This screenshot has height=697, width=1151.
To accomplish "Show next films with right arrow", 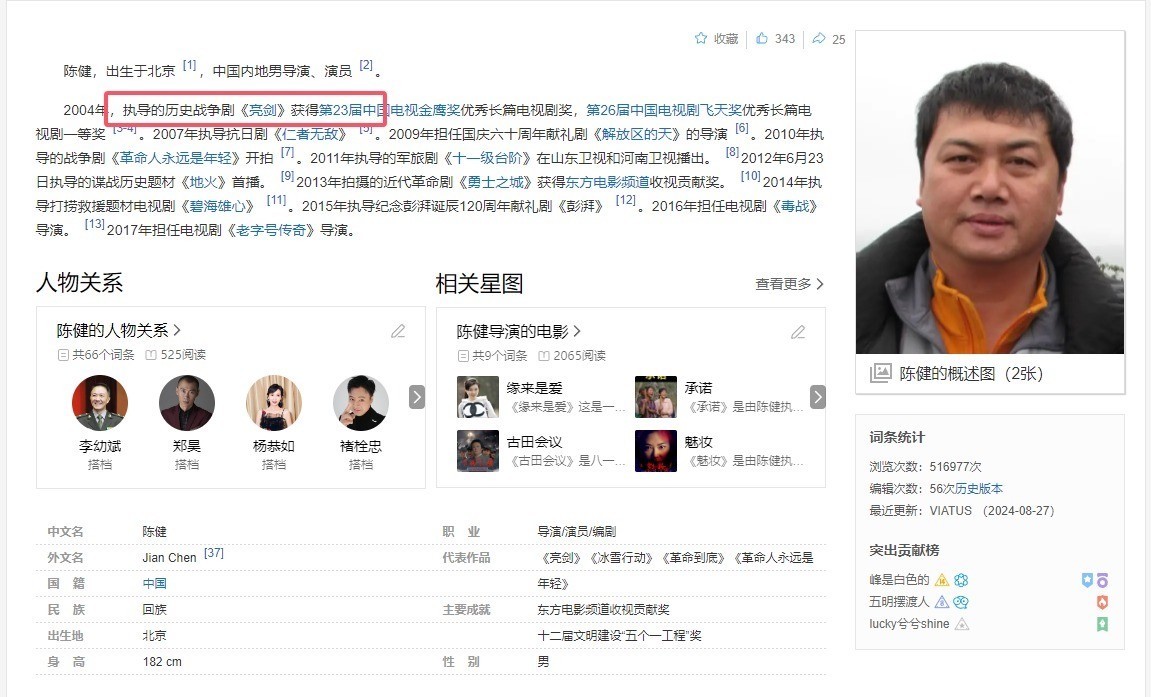I will pyautogui.click(x=817, y=397).
